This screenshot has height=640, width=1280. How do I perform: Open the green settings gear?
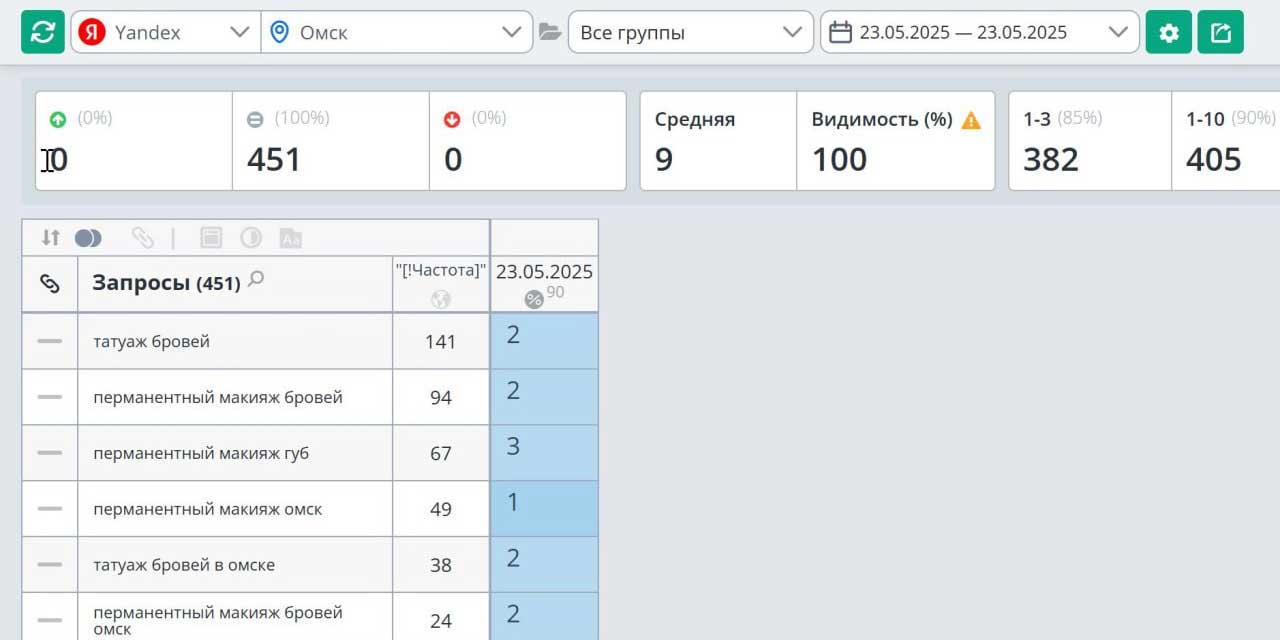pos(1168,32)
